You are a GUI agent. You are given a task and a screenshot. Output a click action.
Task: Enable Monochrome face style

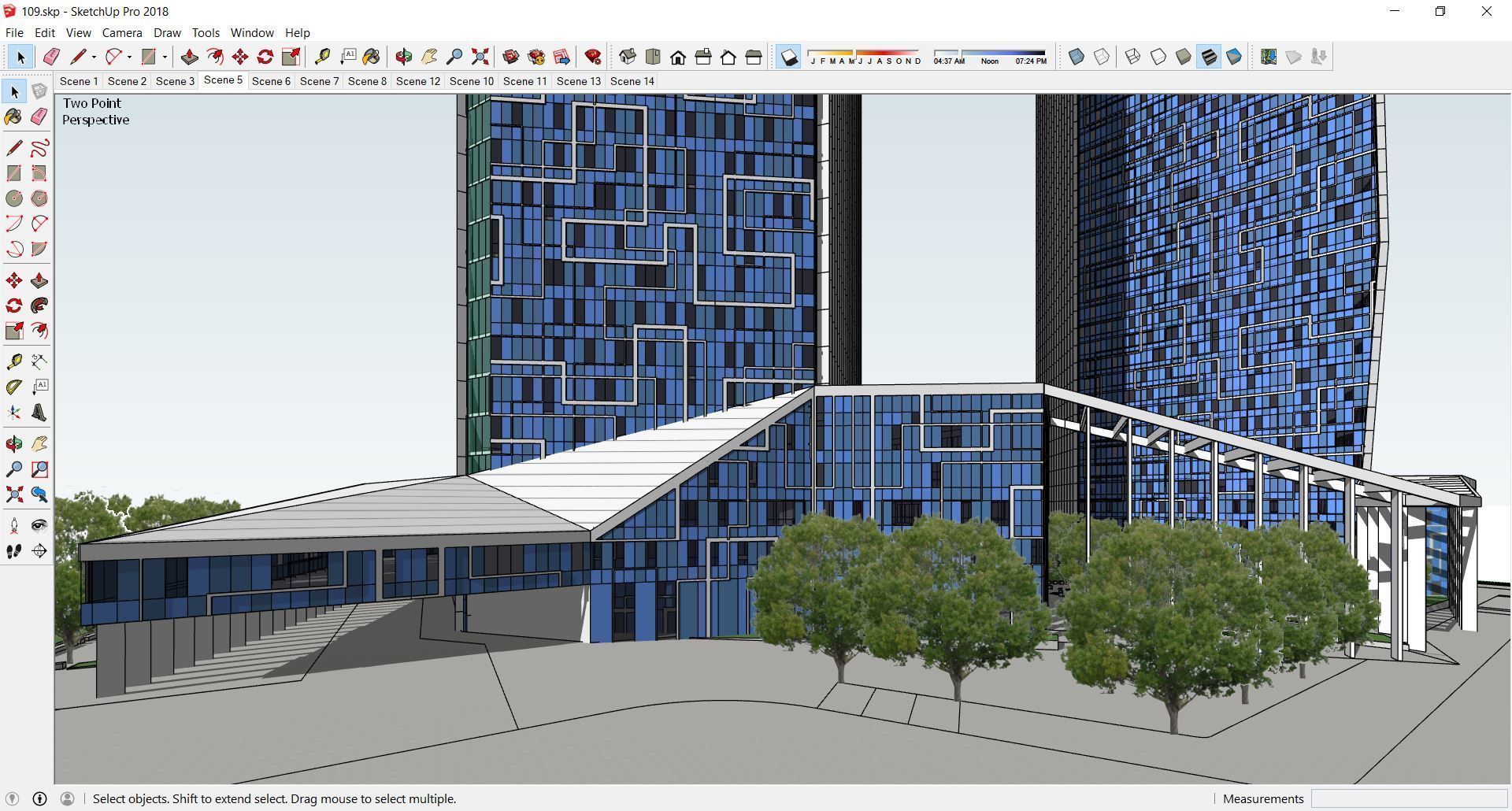click(x=1234, y=57)
